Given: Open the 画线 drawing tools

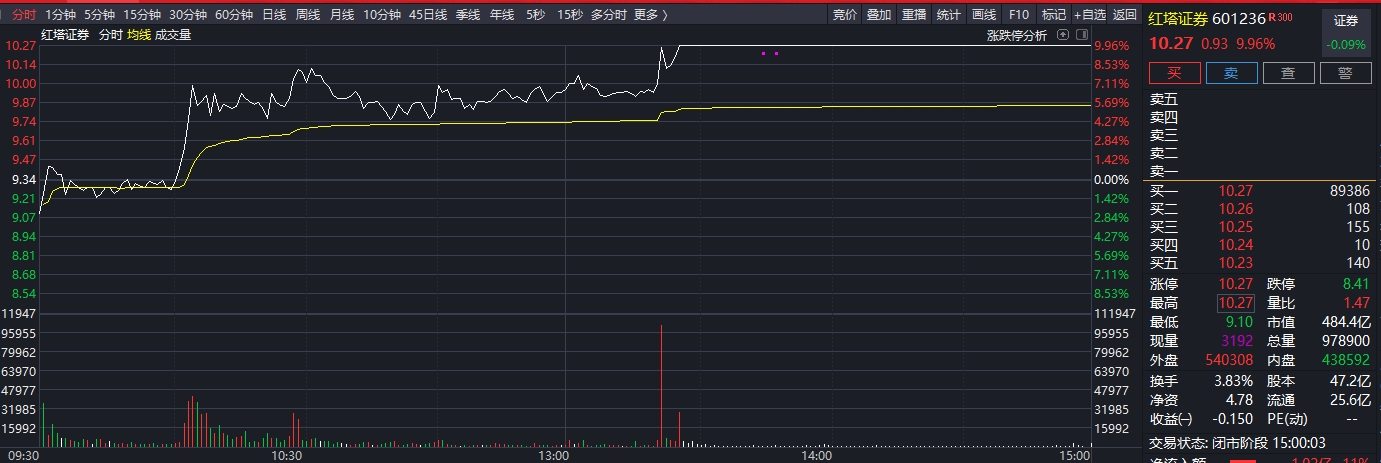Looking at the screenshot, I should coord(984,15).
